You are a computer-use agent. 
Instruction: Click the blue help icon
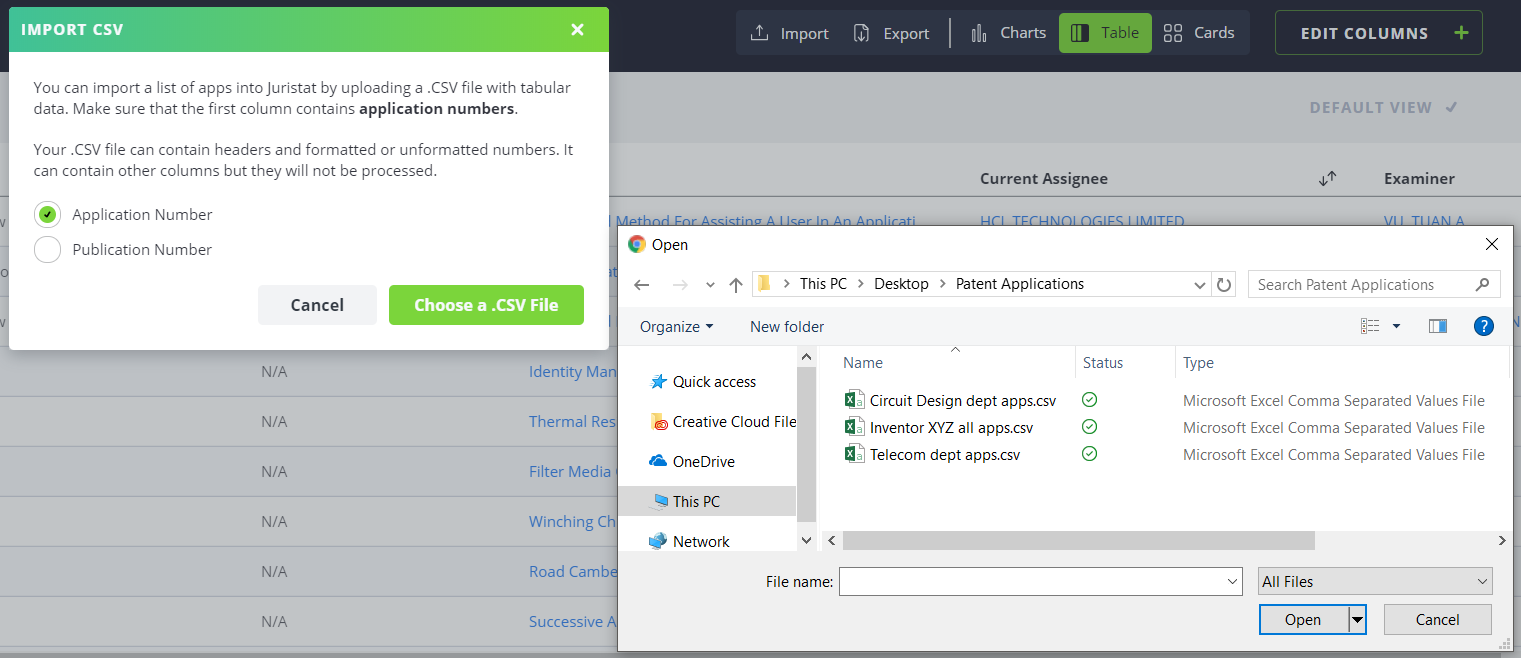coord(1484,326)
